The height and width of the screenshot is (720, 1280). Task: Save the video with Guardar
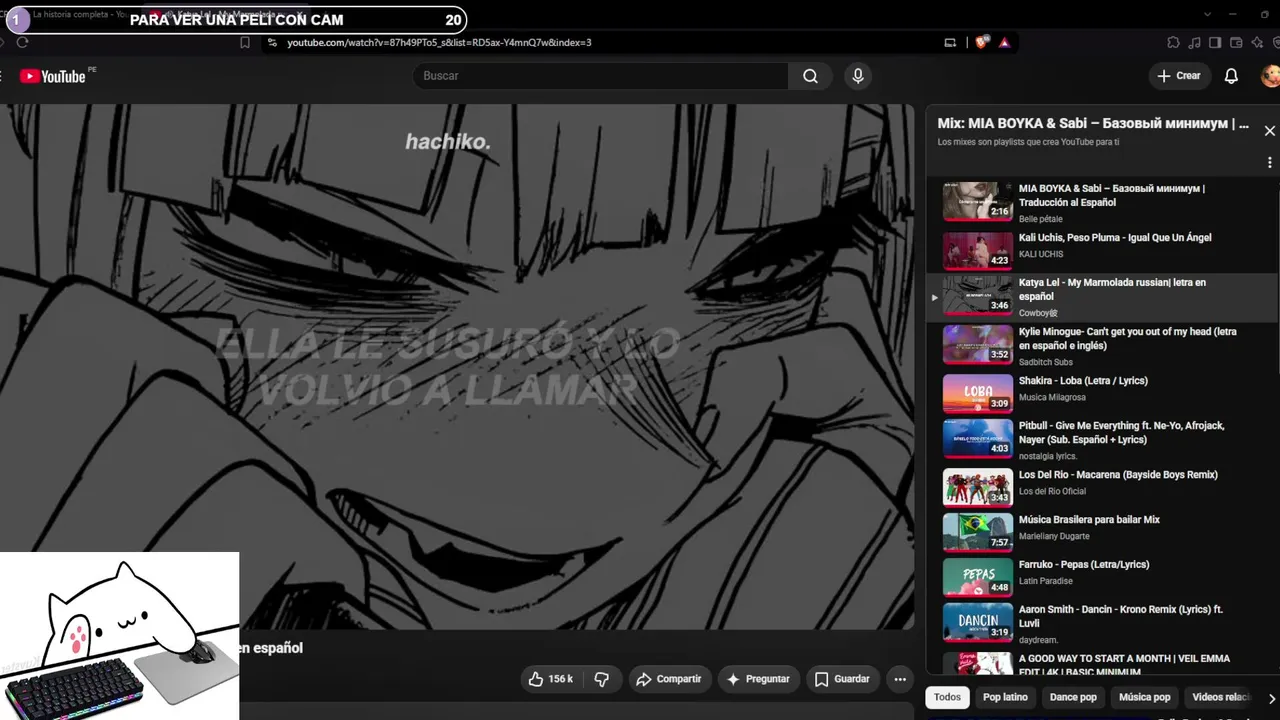(842, 679)
